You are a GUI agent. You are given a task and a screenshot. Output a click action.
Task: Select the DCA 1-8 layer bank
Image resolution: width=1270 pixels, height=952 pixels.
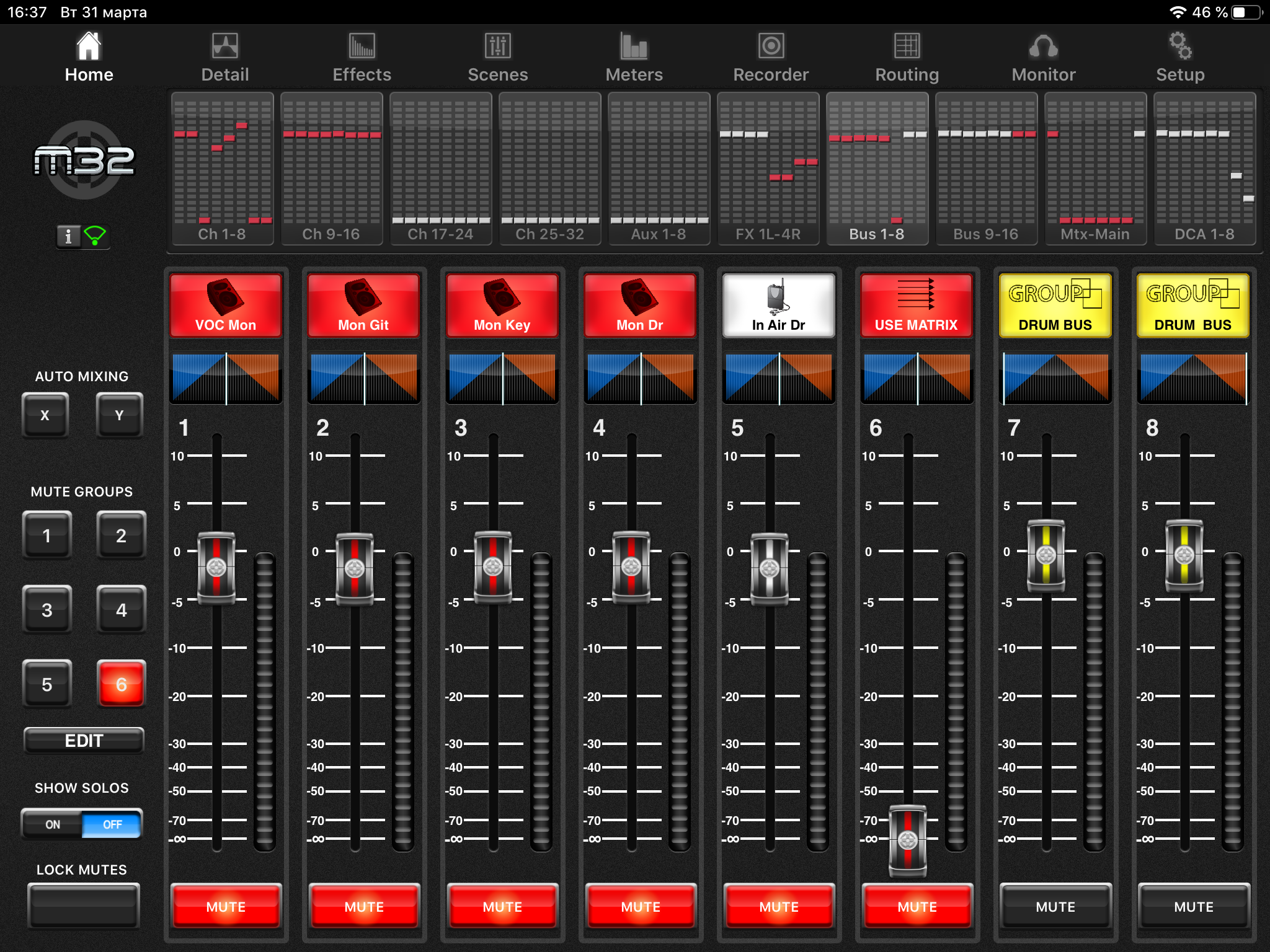click(1204, 169)
